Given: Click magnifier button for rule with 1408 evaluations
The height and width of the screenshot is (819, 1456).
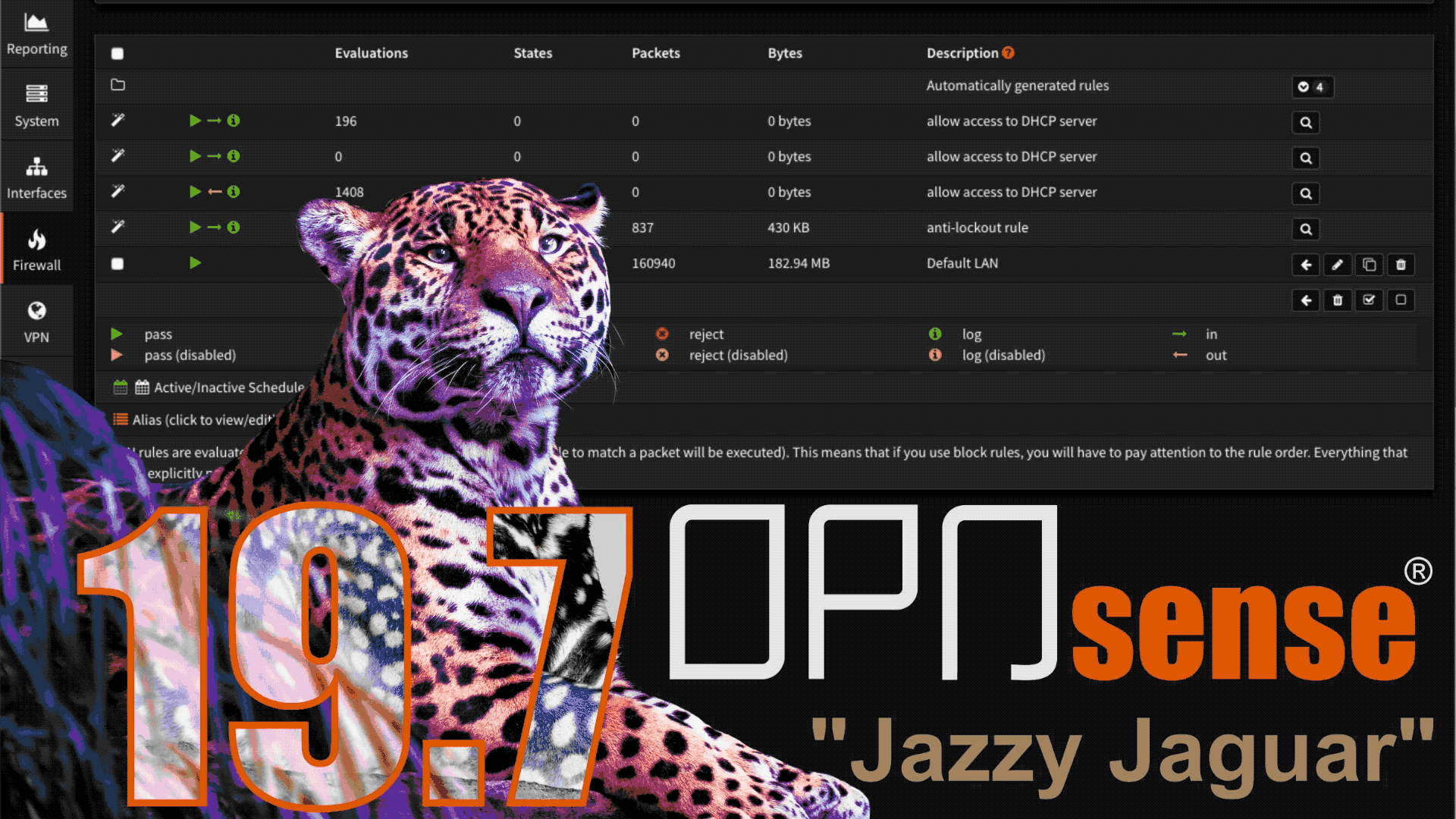Looking at the screenshot, I should point(1306,193).
